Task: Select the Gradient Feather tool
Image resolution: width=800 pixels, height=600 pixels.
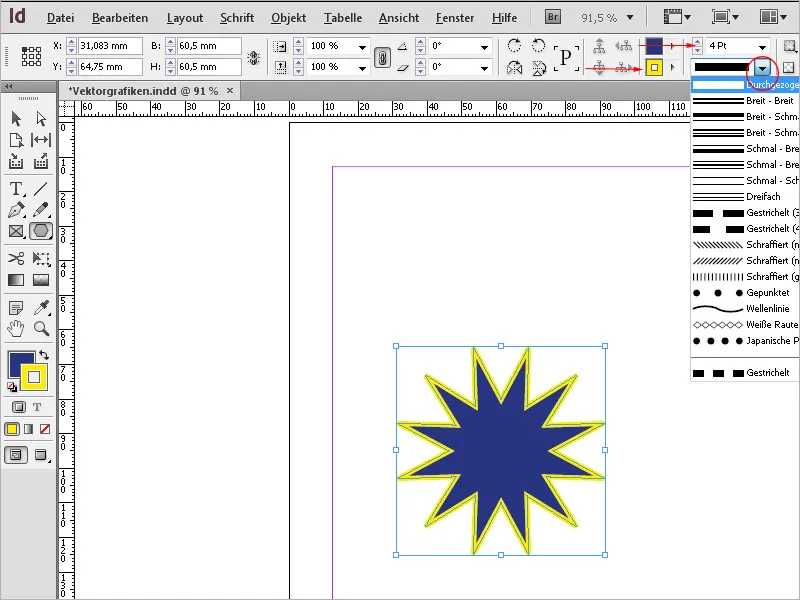Action: (41, 280)
